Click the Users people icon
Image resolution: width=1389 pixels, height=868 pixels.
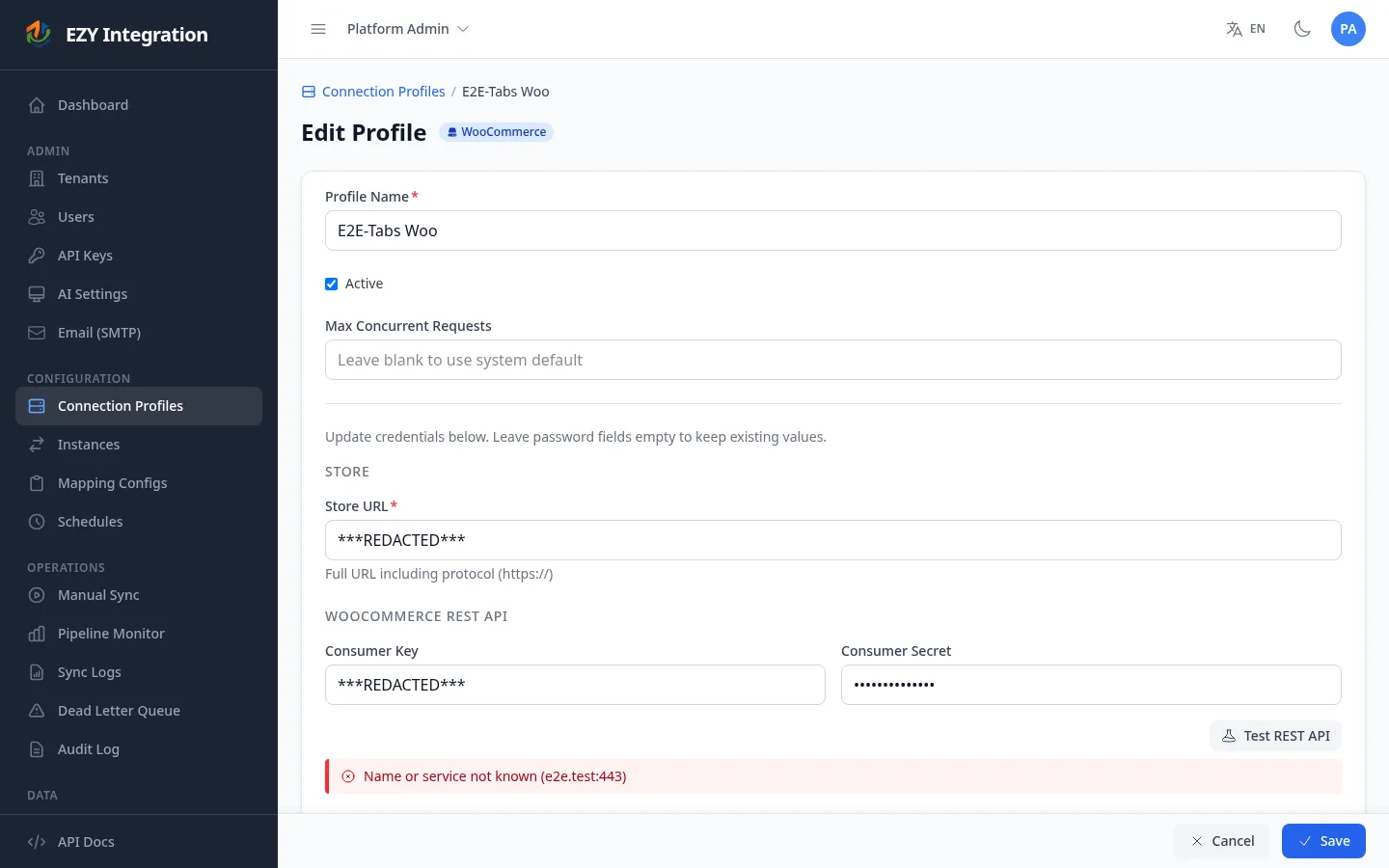coord(37,217)
